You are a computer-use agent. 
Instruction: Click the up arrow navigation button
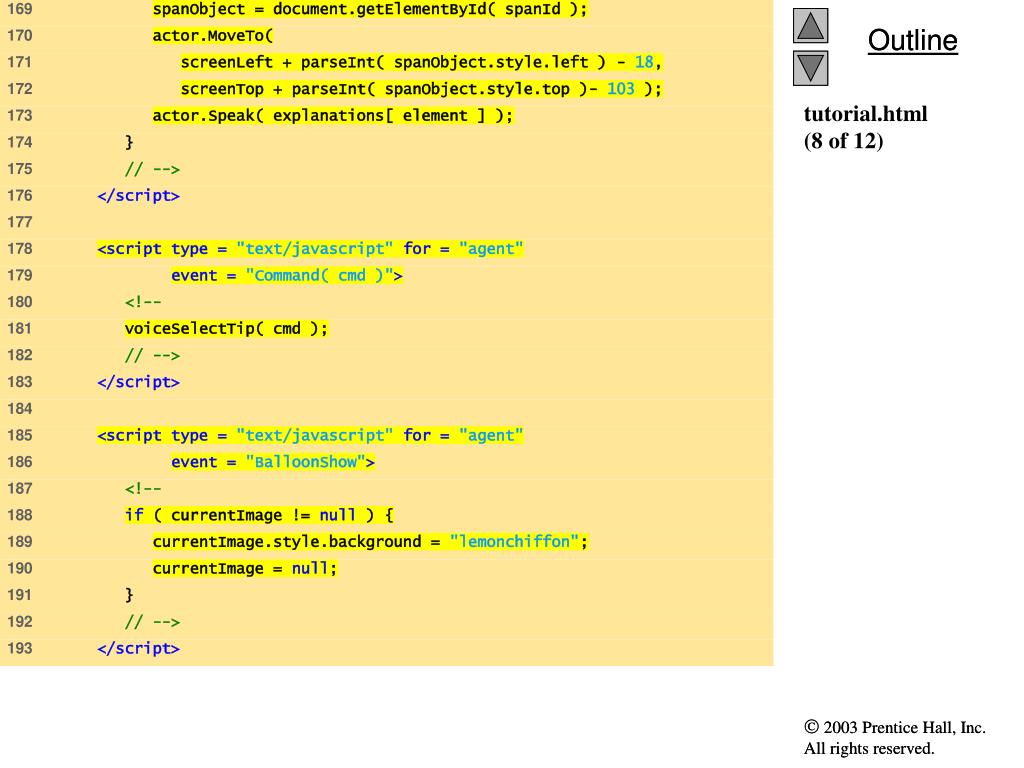pyautogui.click(x=810, y=26)
